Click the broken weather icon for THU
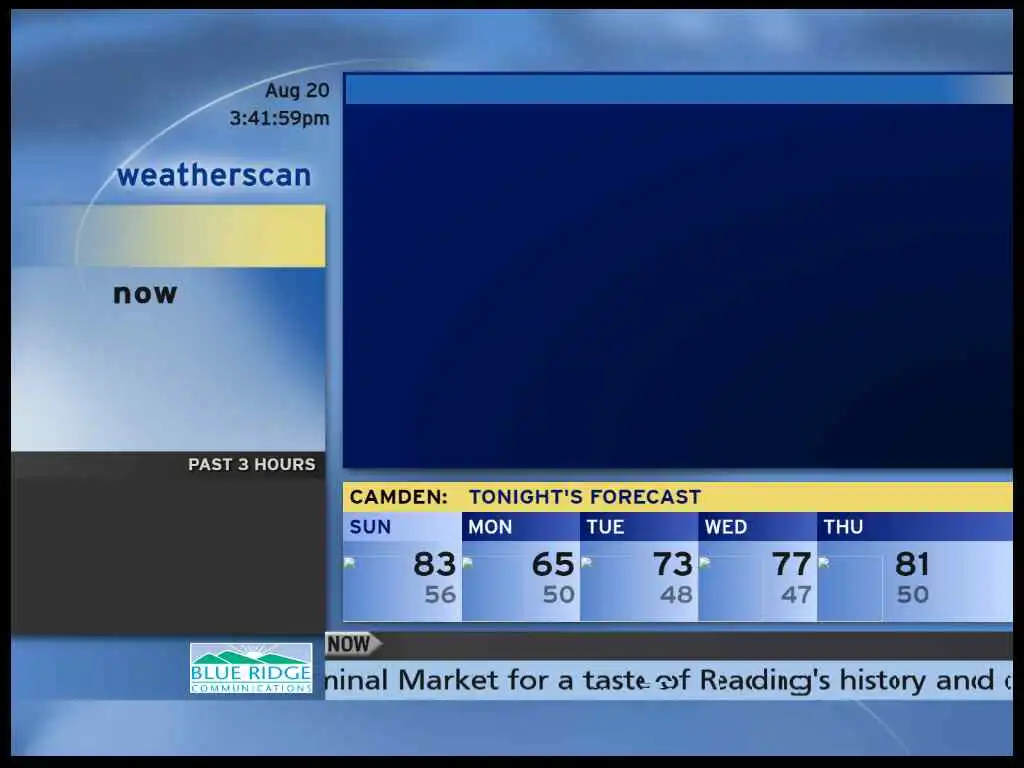 click(824, 563)
